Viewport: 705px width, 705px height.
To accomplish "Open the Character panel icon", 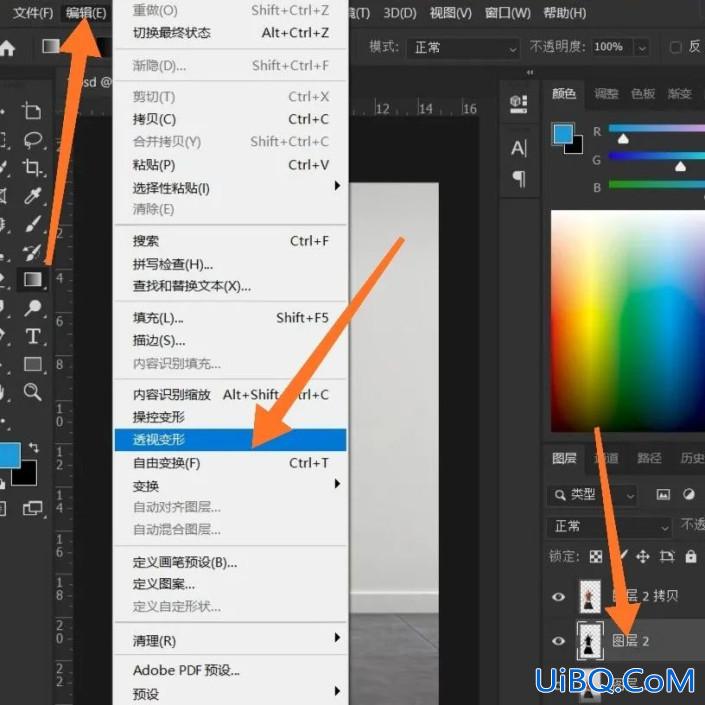I will pos(518,148).
